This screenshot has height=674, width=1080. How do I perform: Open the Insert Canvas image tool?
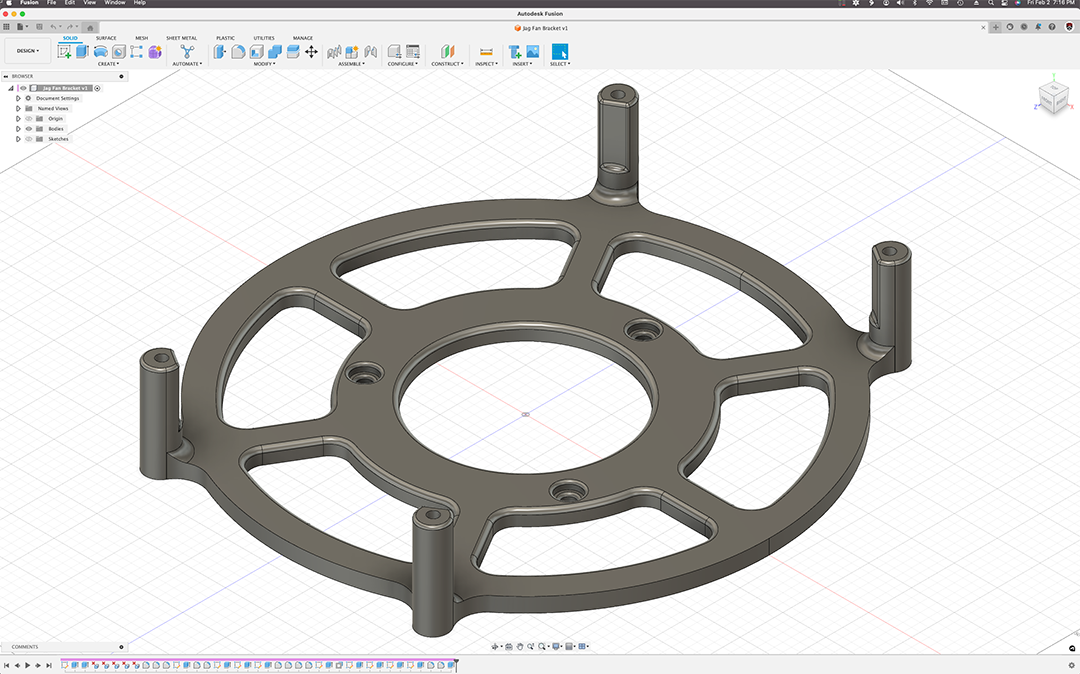[x=532, y=52]
